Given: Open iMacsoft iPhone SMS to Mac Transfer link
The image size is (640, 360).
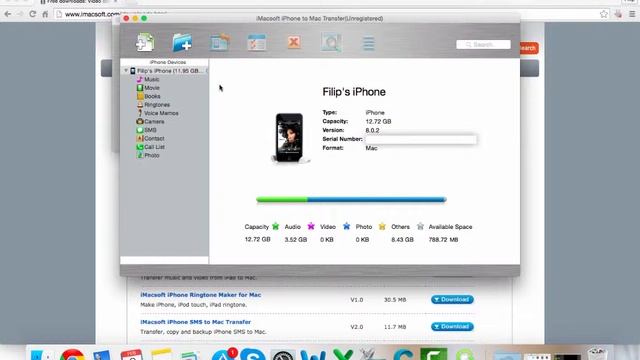Looking at the screenshot, I should point(196,322).
